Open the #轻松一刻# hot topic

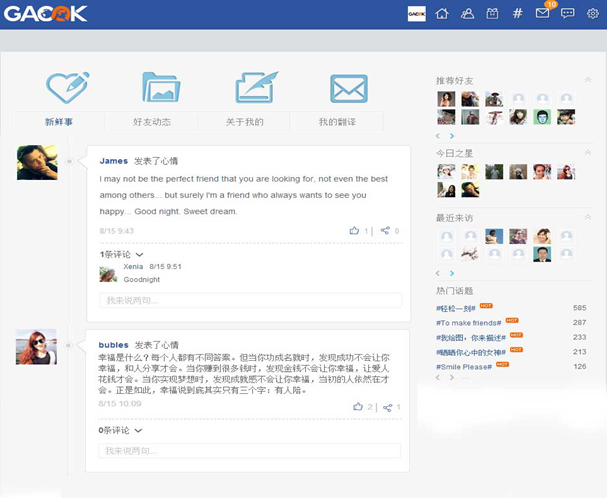coord(456,309)
